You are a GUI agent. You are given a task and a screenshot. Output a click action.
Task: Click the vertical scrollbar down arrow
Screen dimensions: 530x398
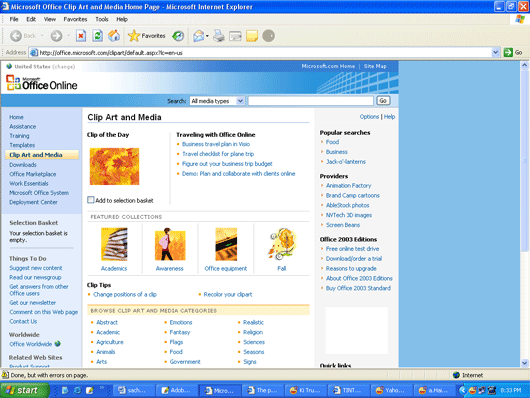525,363
